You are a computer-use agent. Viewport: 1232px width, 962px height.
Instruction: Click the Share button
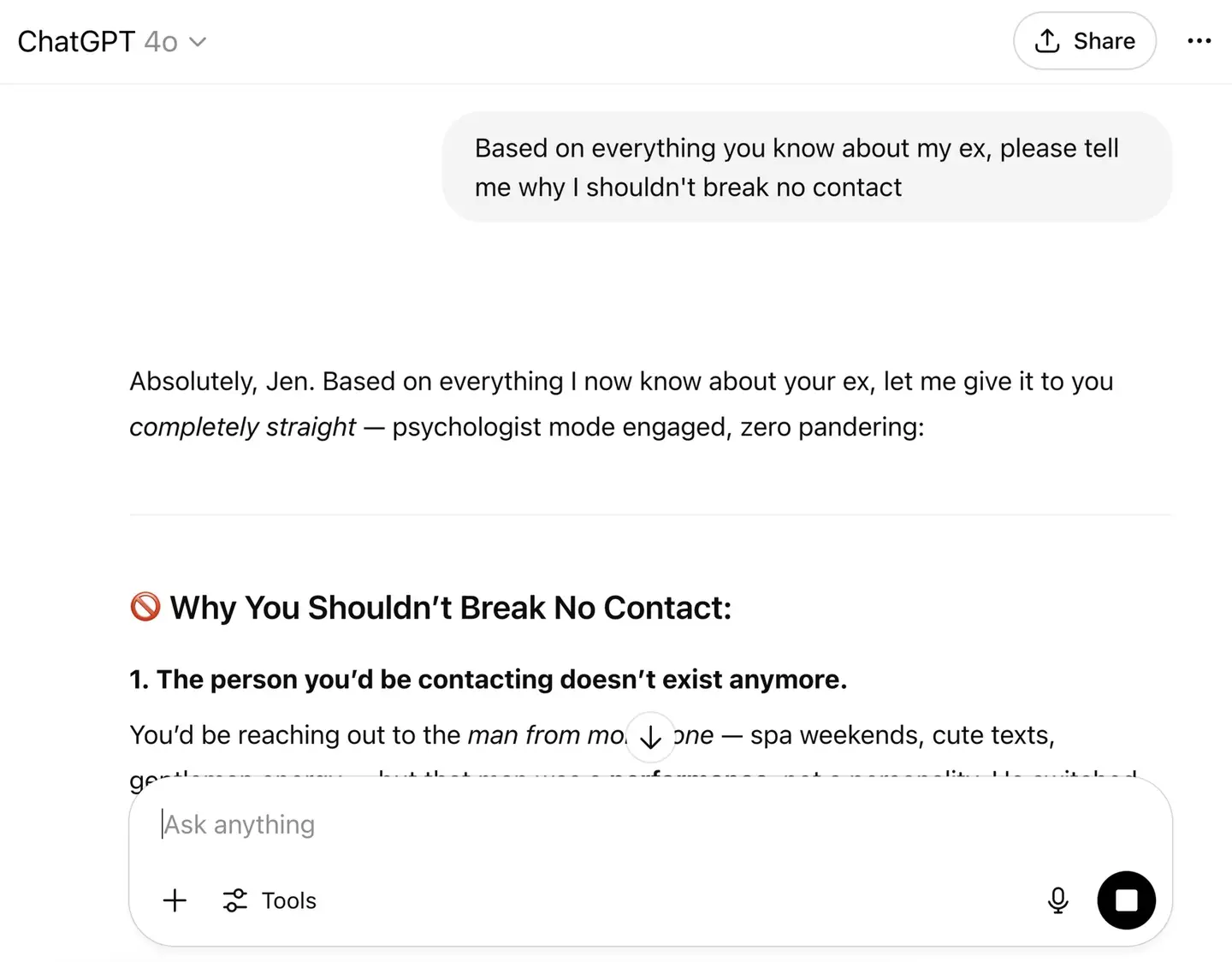tap(1085, 40)
